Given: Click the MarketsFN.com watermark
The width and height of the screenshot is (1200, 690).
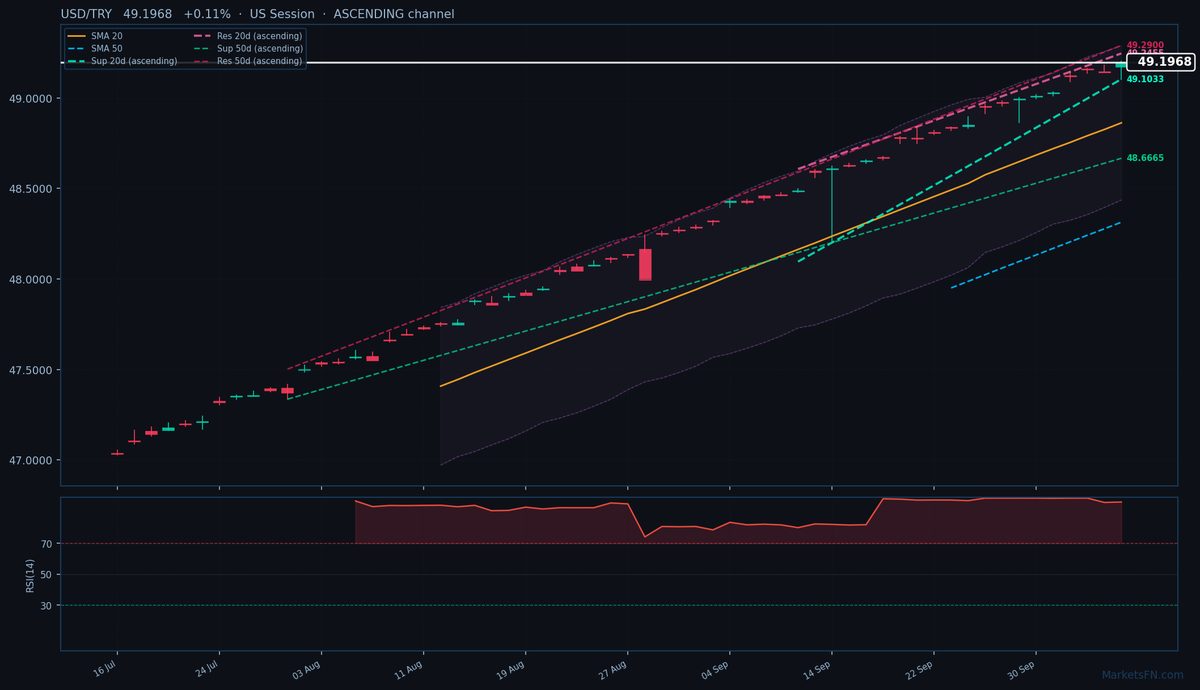Looking at the screenshot, I should (x=1142, y=675).
